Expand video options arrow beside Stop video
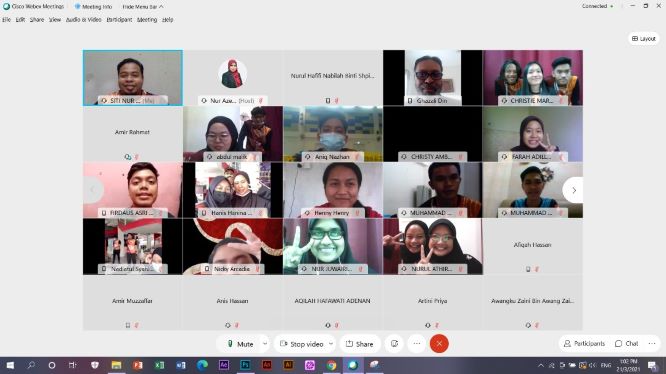 click(331, 344)
